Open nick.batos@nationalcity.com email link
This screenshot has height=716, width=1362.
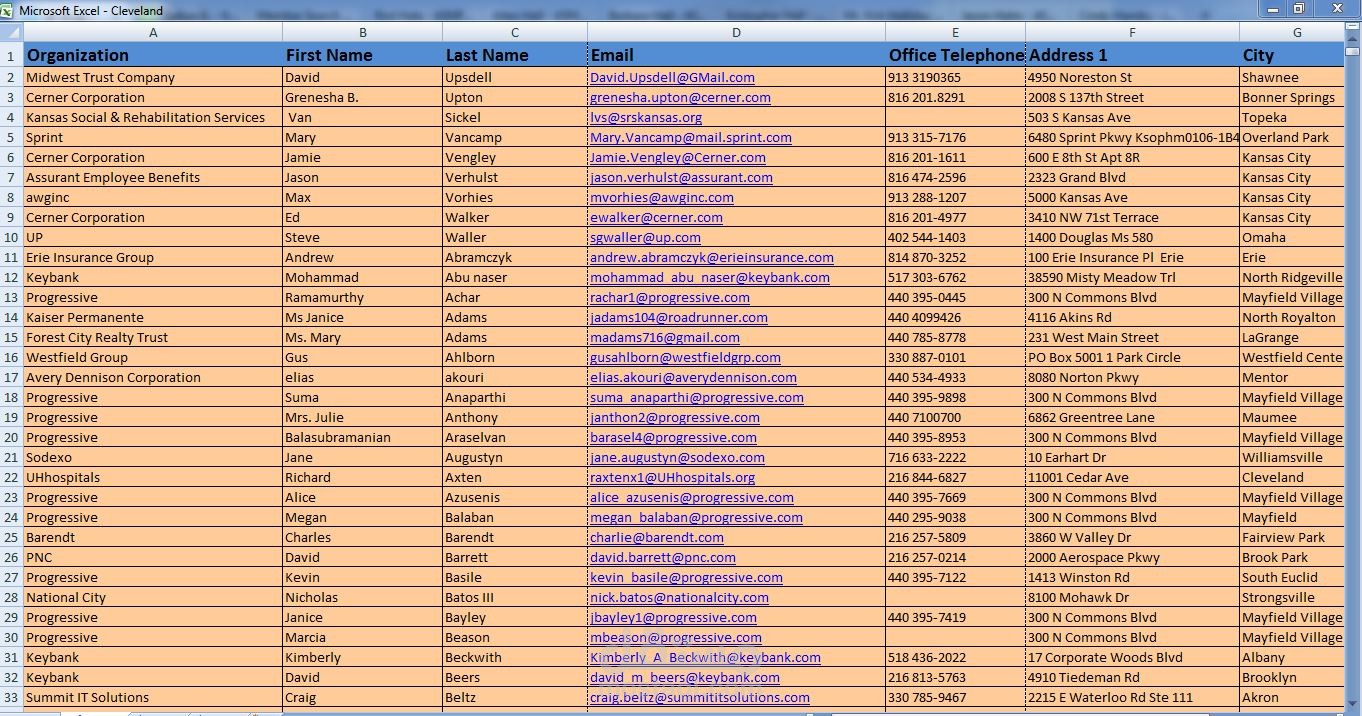[x=679, y=597]
